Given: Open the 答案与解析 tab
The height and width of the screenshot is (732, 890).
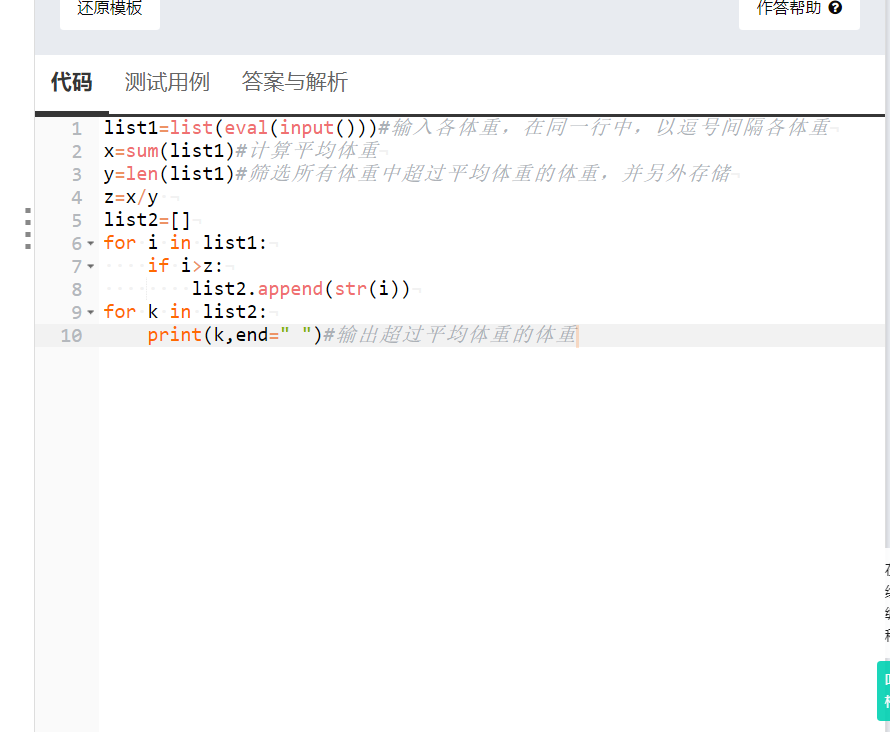Looking at the screenshot, I should click(x=295, y=82).
